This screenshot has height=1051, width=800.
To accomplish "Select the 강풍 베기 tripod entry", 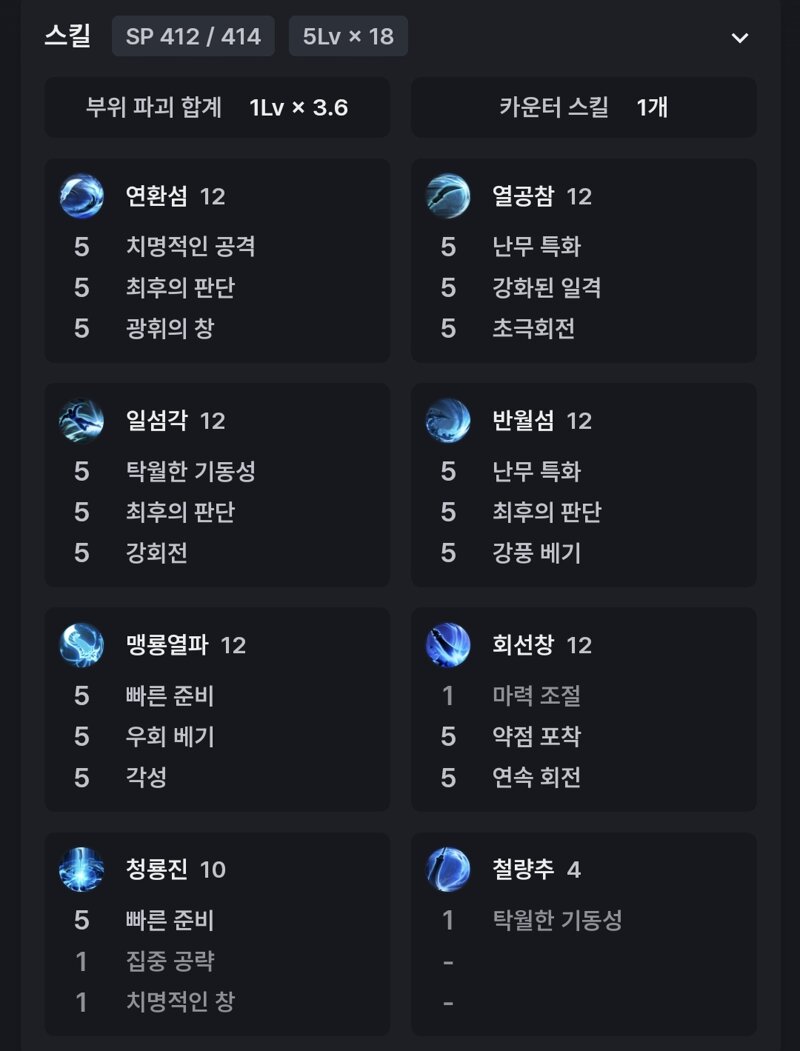I will (537, 553).
